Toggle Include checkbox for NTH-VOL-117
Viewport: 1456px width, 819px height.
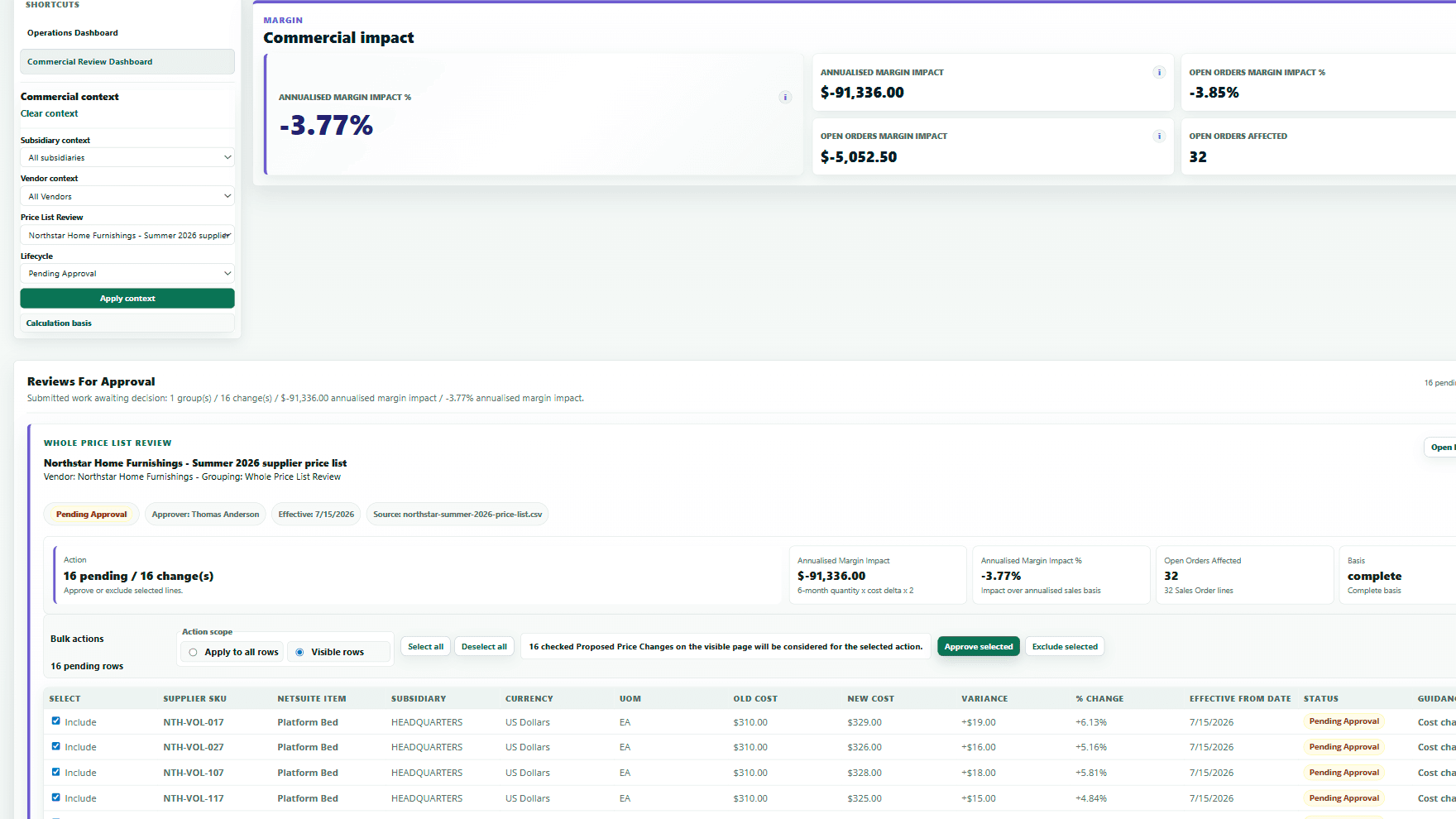point(56,797)
